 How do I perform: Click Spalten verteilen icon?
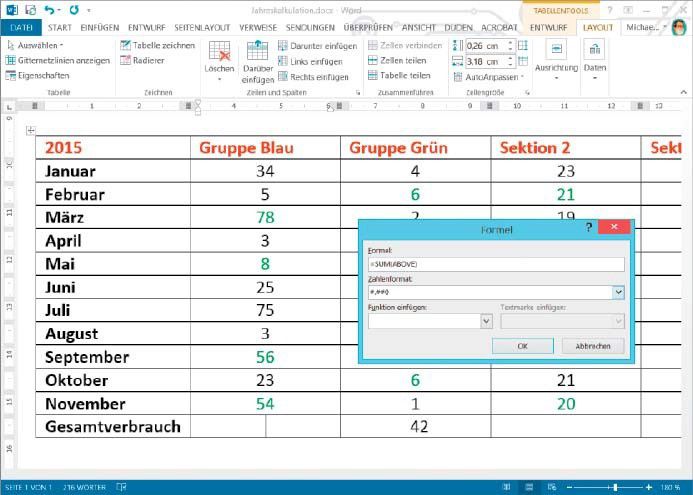(x=523, y=61)
